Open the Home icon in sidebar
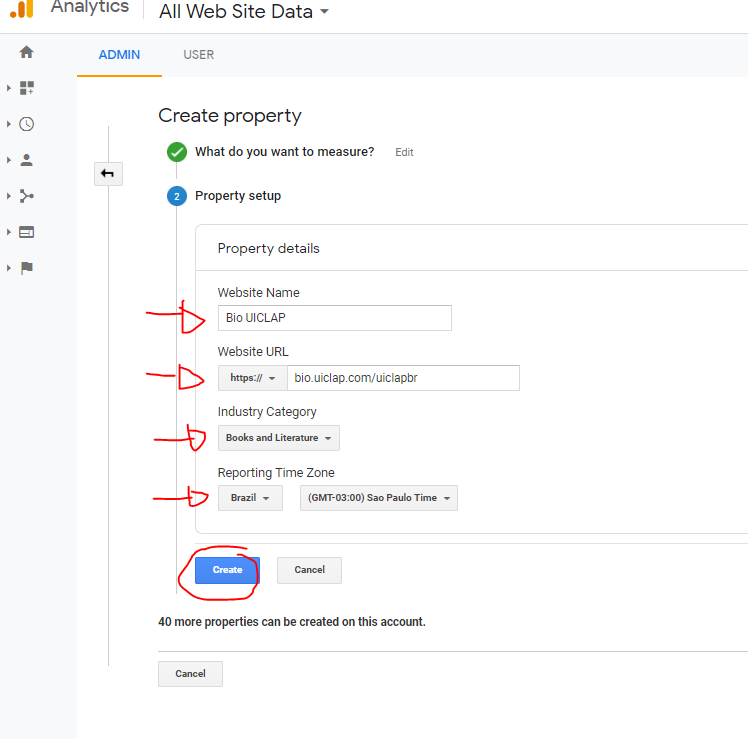Image resolution: width=748 pixels, height=739 pixels. (x=27, y=52)
